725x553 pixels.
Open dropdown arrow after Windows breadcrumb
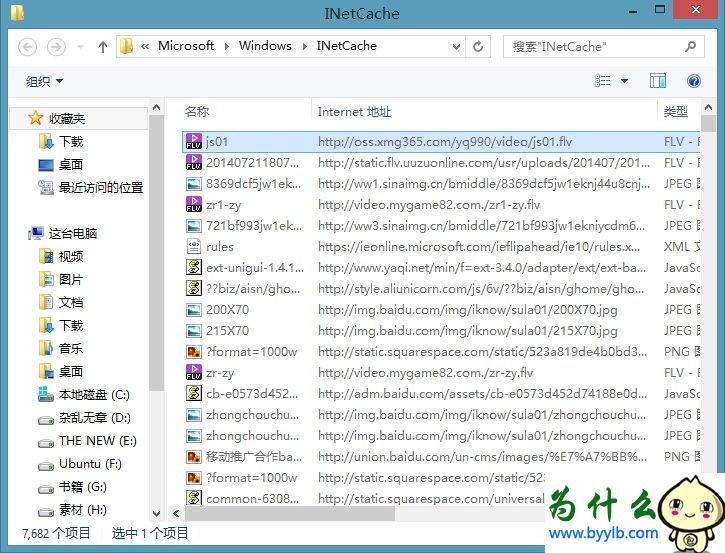point(305,46)
